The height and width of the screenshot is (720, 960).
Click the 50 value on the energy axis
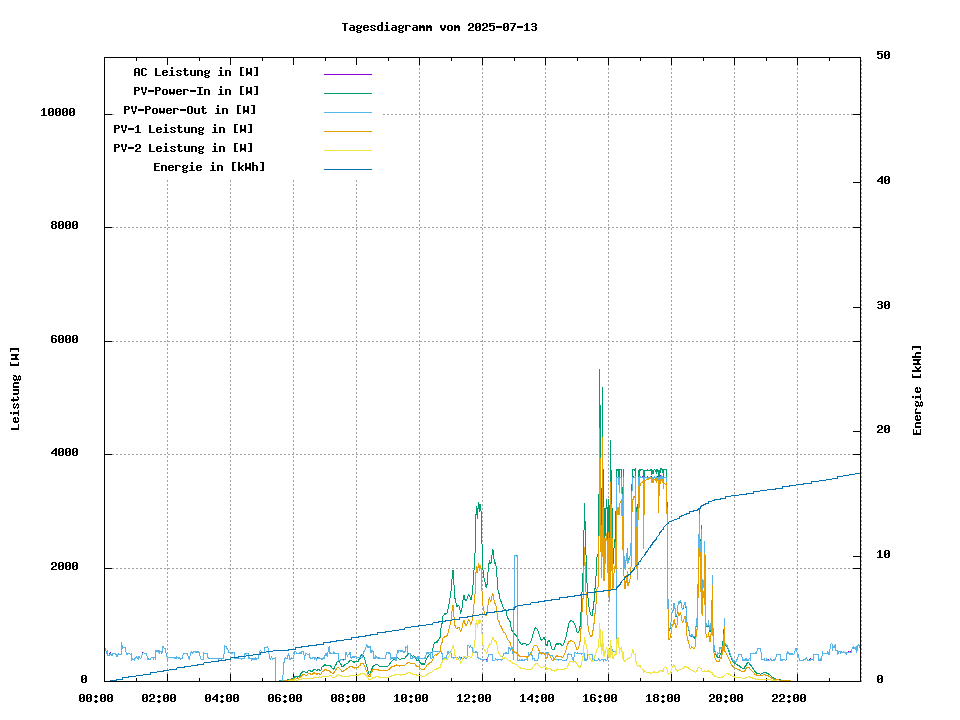click(883, 56)
